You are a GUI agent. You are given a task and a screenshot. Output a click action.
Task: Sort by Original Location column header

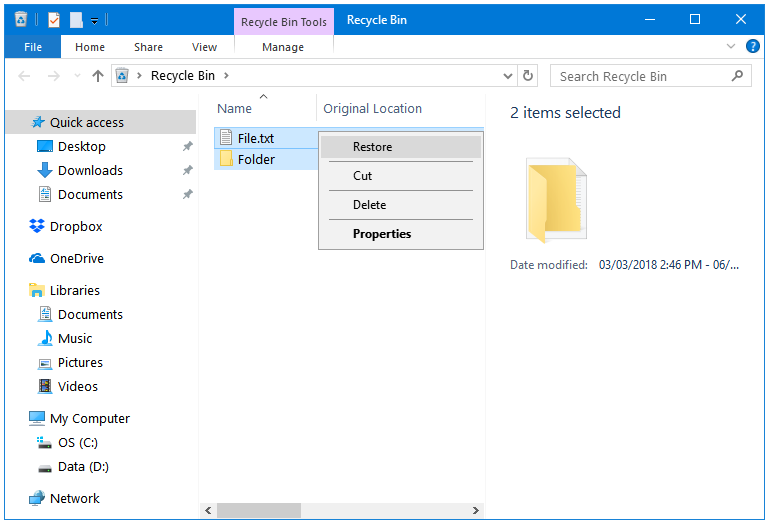(x=372, y=109)
